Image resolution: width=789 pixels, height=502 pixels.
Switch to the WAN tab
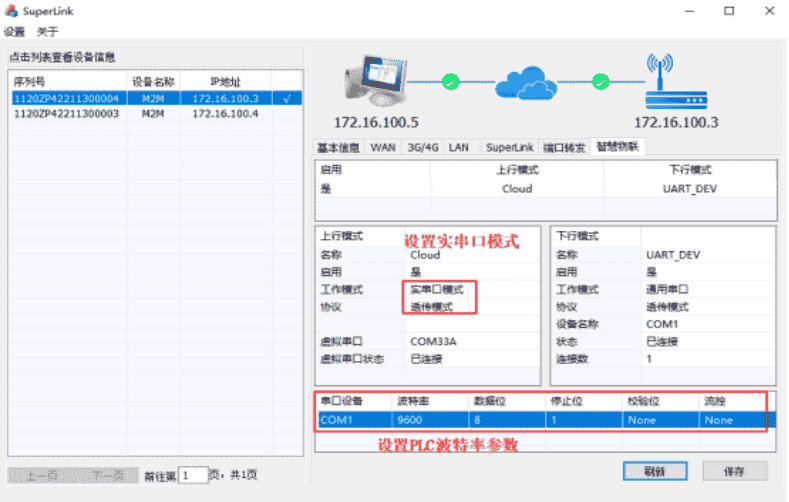[383, 147]
